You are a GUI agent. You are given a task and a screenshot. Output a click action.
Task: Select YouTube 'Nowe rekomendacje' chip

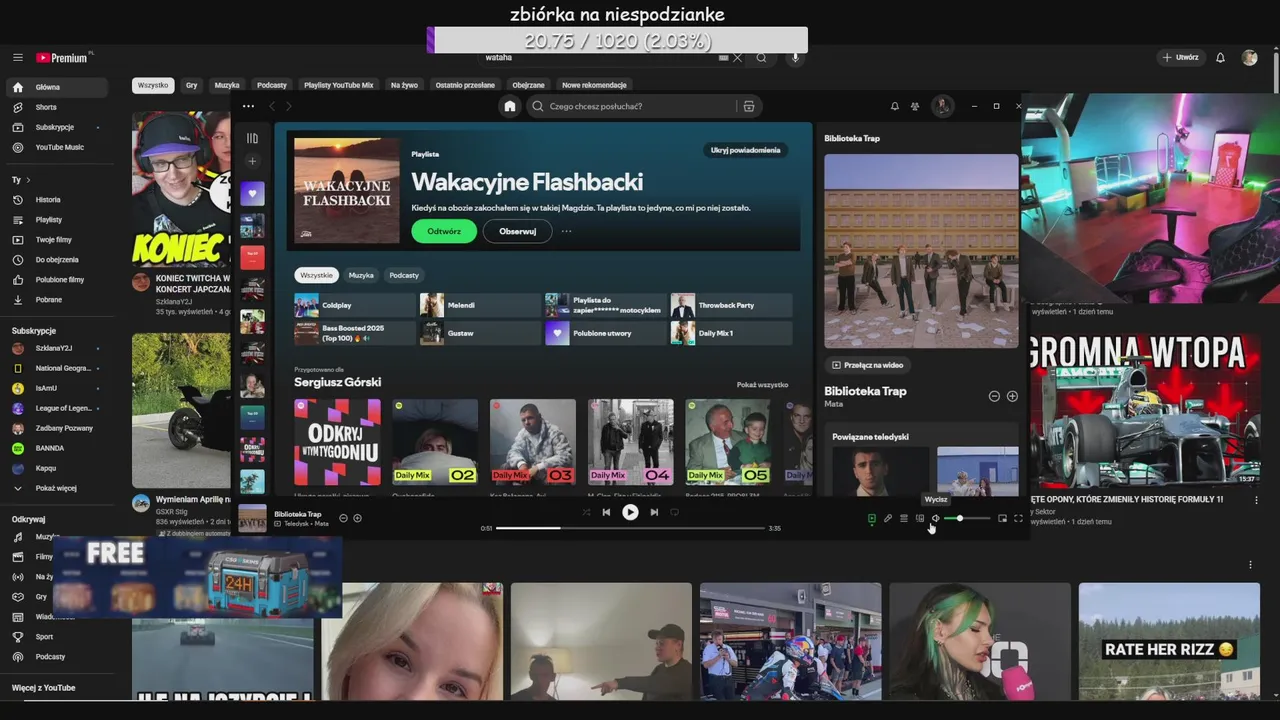pyautogui.click(x=594, y=85)
